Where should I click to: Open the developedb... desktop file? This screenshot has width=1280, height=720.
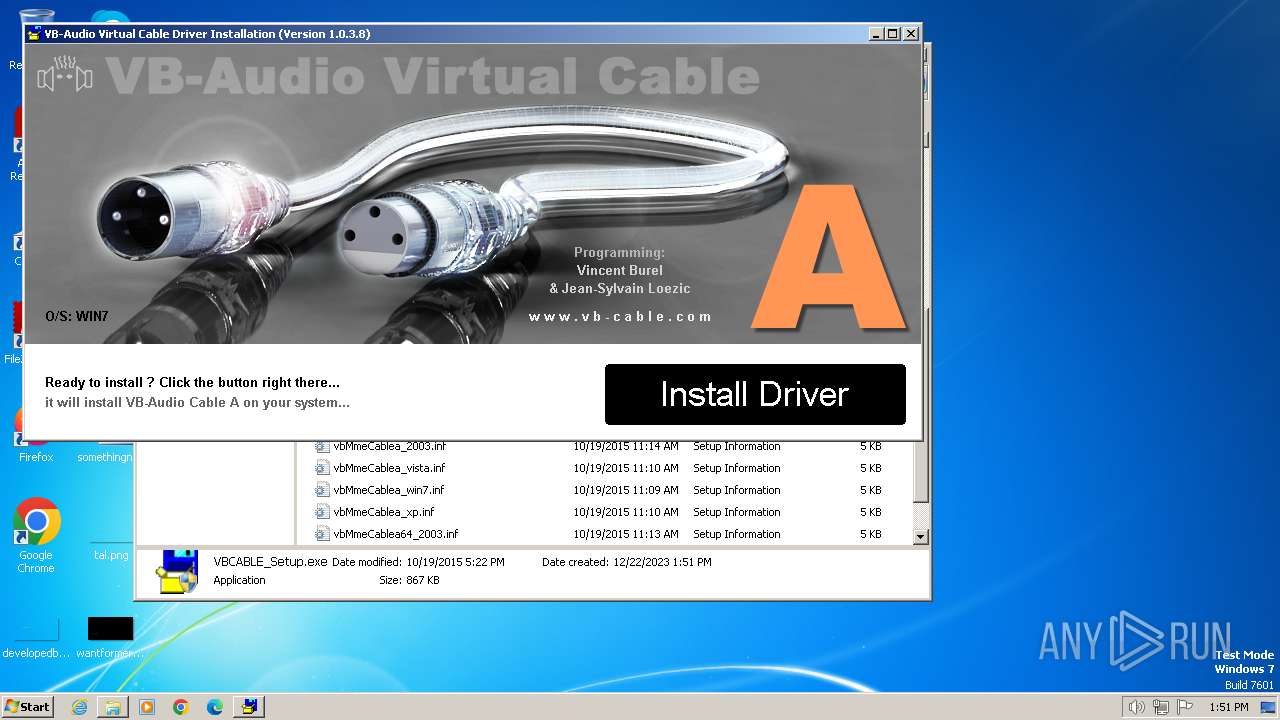(36, 638)
